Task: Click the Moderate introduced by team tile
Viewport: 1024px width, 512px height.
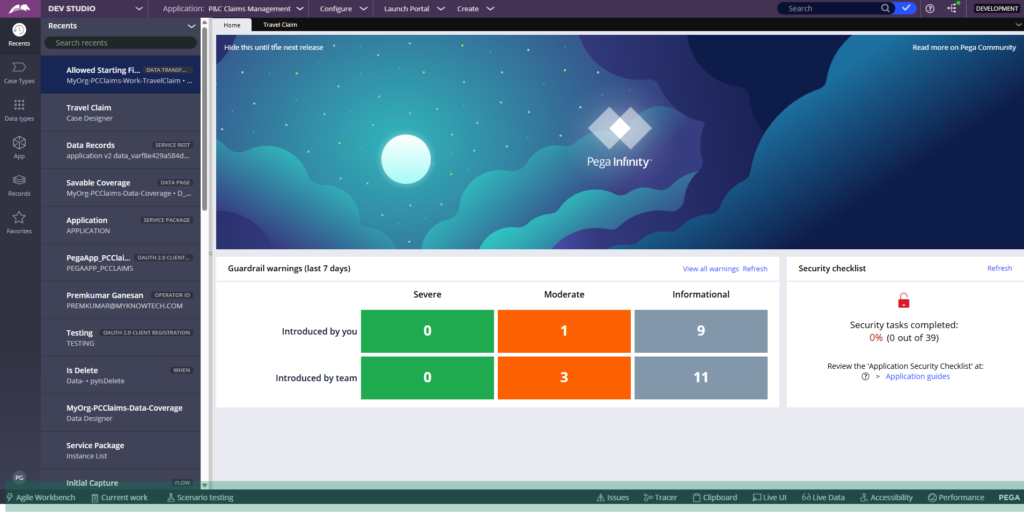Action: [564, 377]
